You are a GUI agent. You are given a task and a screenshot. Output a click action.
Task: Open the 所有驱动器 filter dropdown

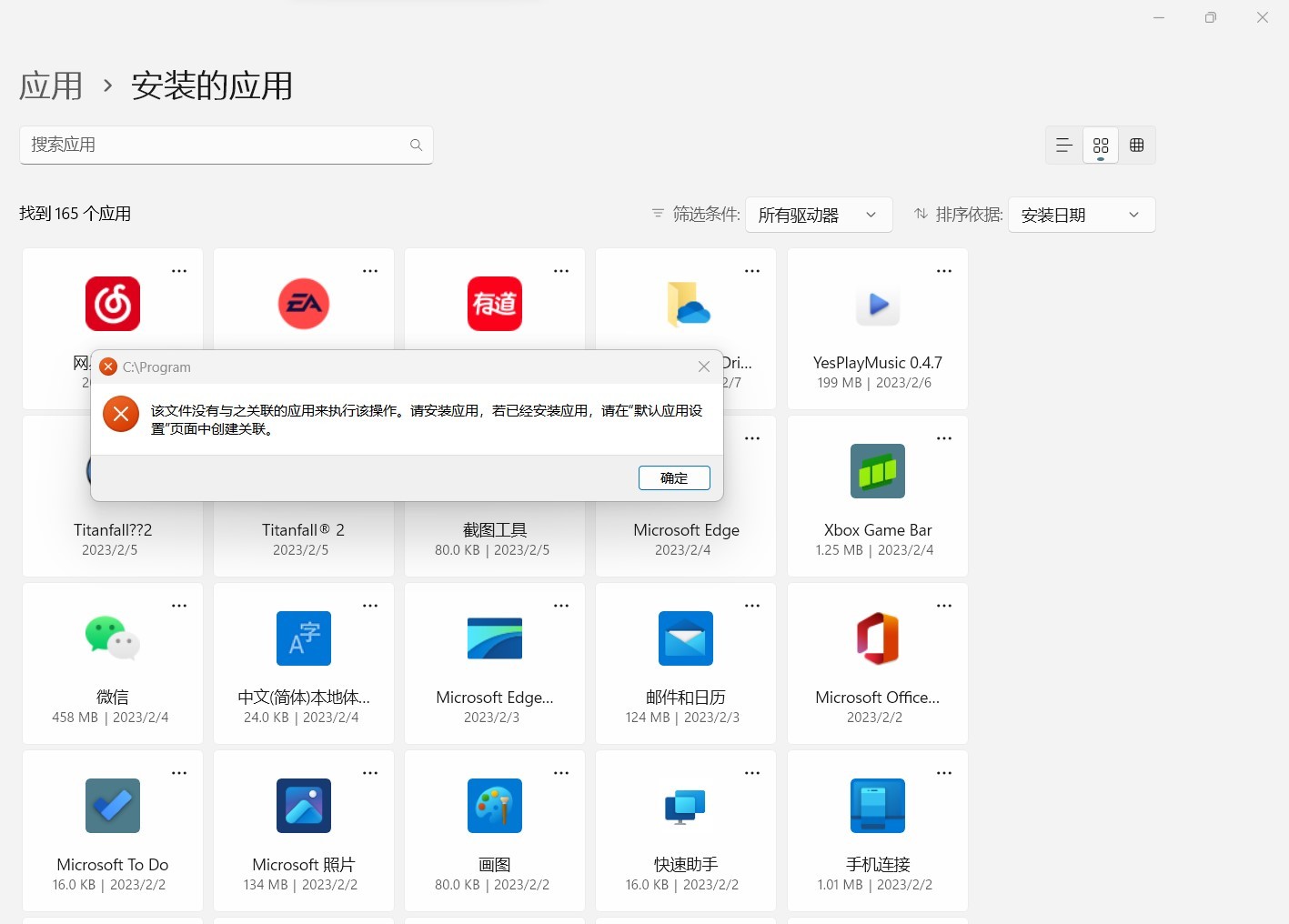tap(819, 215)
